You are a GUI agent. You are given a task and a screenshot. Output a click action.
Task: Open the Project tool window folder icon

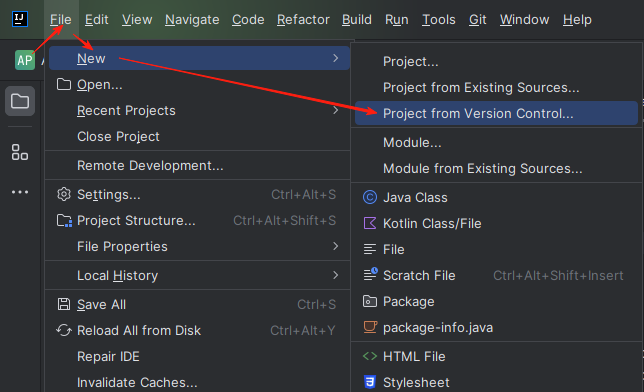point(20,101)
